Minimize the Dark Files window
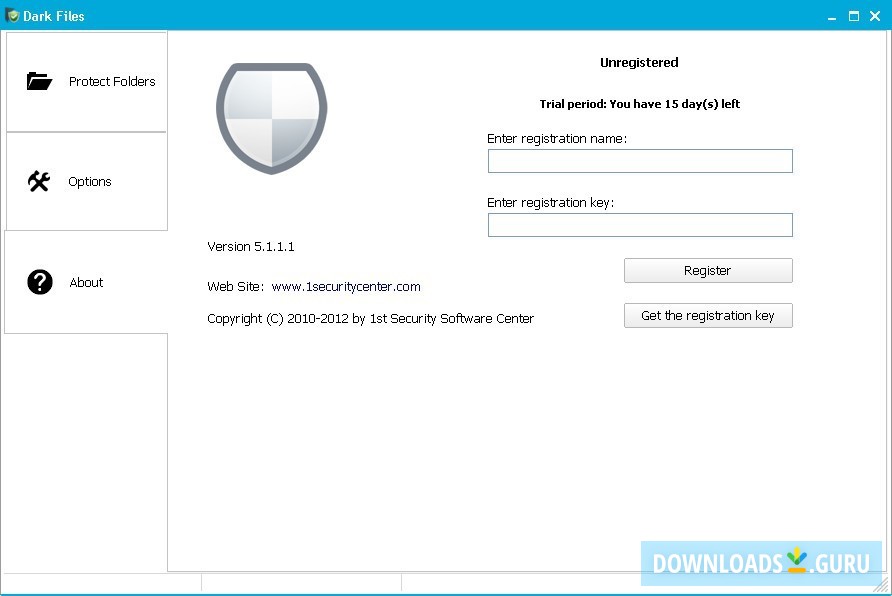 click(832, 16)
